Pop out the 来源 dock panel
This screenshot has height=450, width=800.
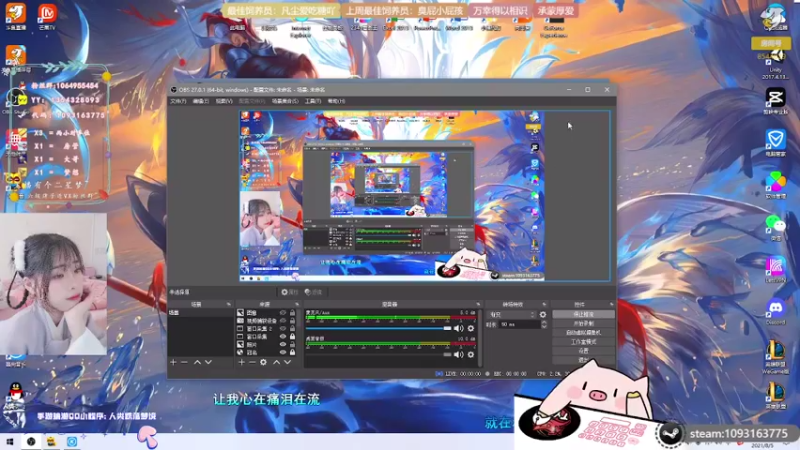[297, 304]
